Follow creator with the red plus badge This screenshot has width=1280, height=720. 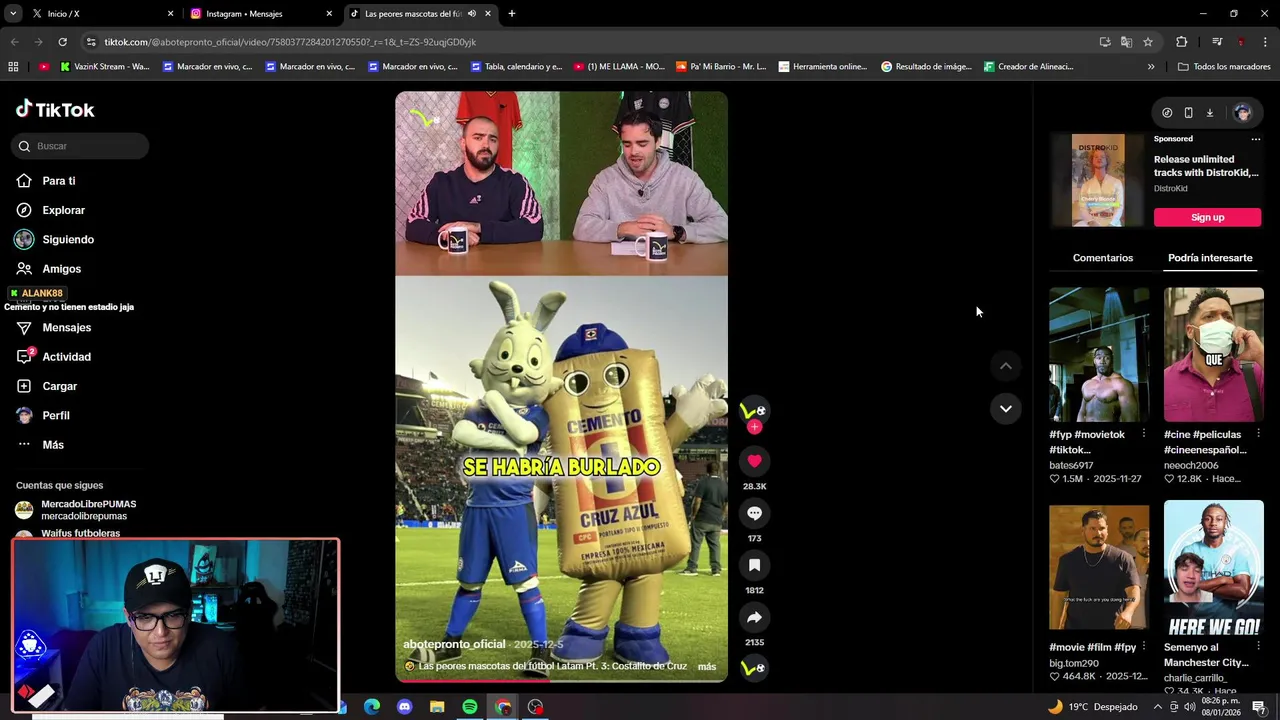(x=754, y=427)
